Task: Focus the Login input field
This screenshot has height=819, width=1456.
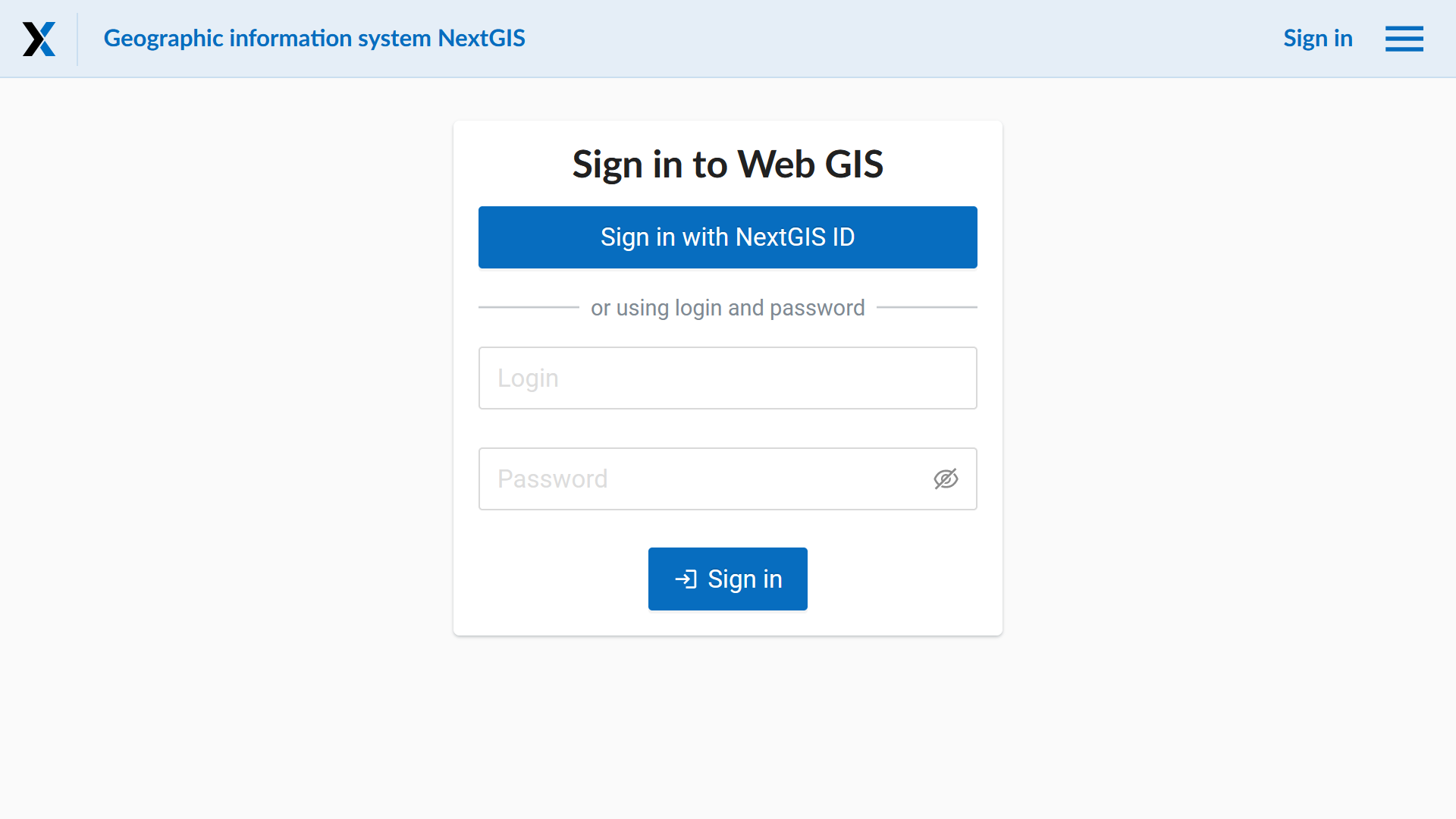Action: (727, 378)
